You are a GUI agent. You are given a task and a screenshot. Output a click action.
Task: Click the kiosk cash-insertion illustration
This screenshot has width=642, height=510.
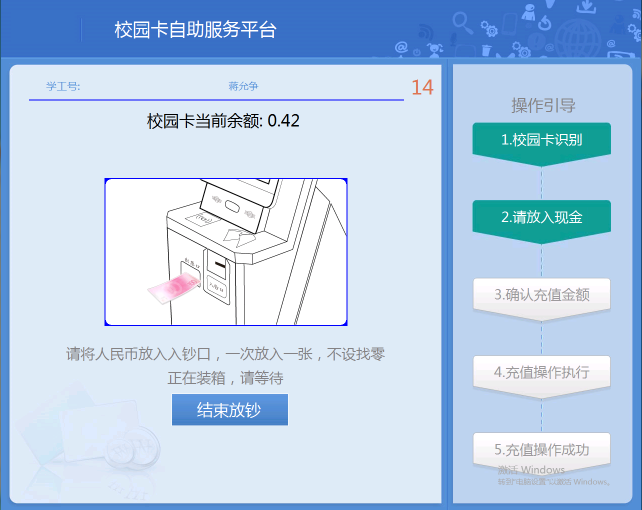coord(226,252)
